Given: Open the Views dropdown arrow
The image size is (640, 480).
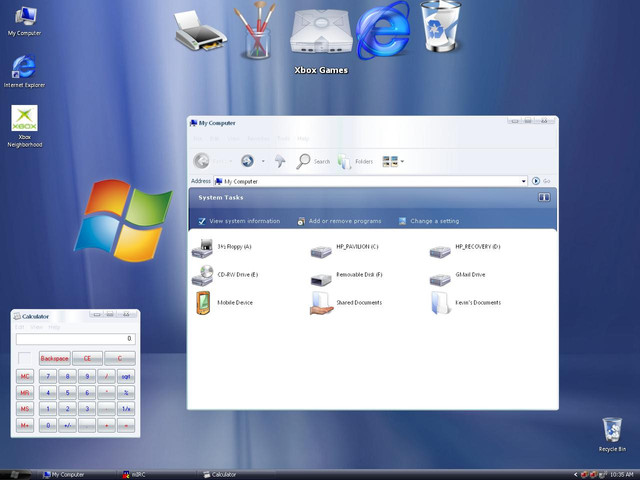Looking at the screenshot, I should (x=402, y=161).
